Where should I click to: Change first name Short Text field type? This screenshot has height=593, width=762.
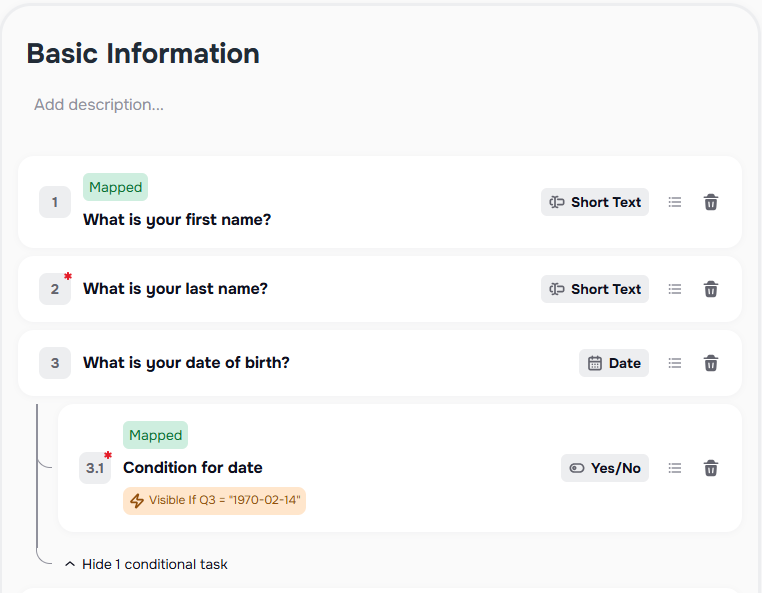point(595,202)
